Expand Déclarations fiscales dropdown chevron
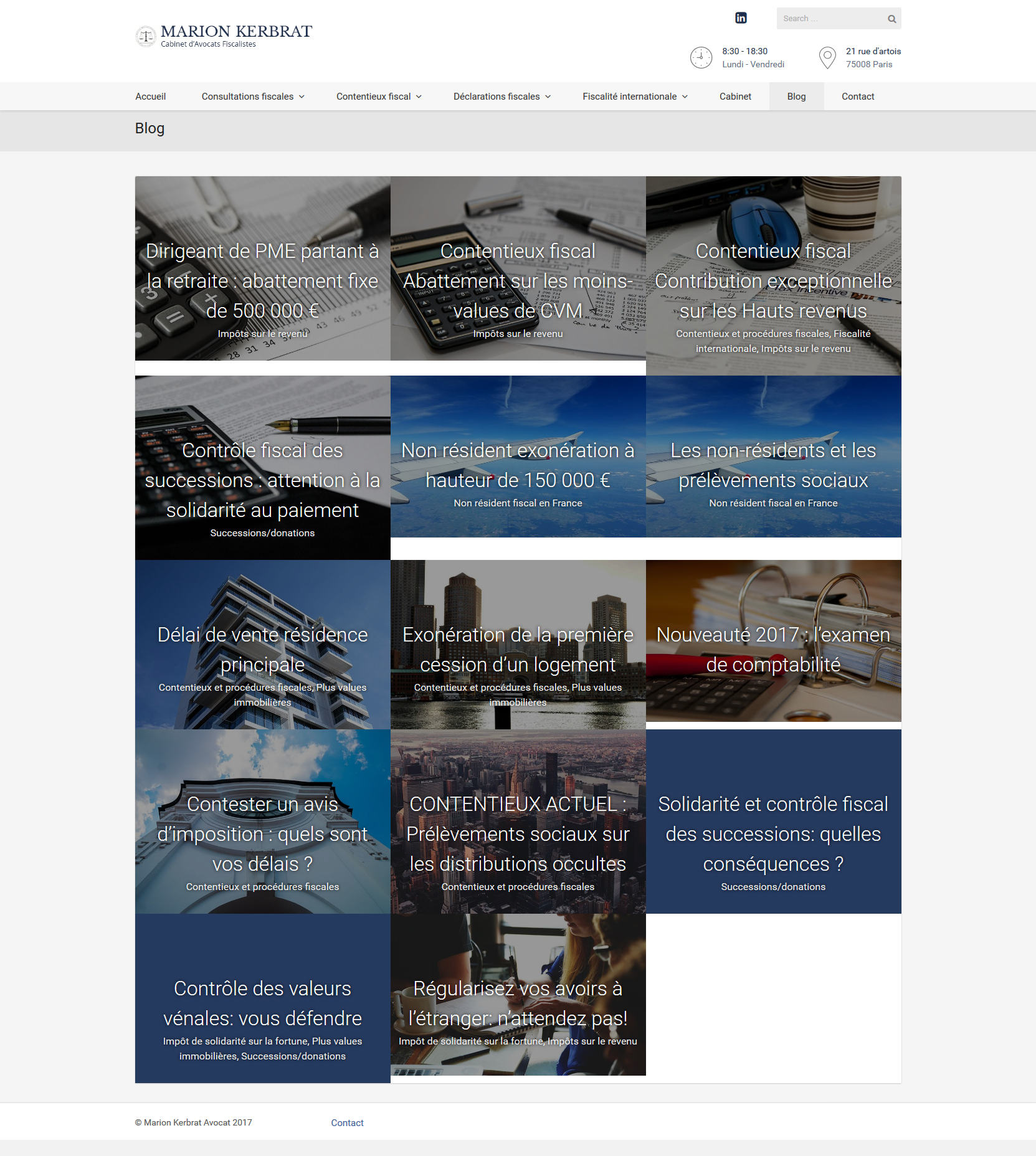The image size is (1036, 1156). coord(548,97)
